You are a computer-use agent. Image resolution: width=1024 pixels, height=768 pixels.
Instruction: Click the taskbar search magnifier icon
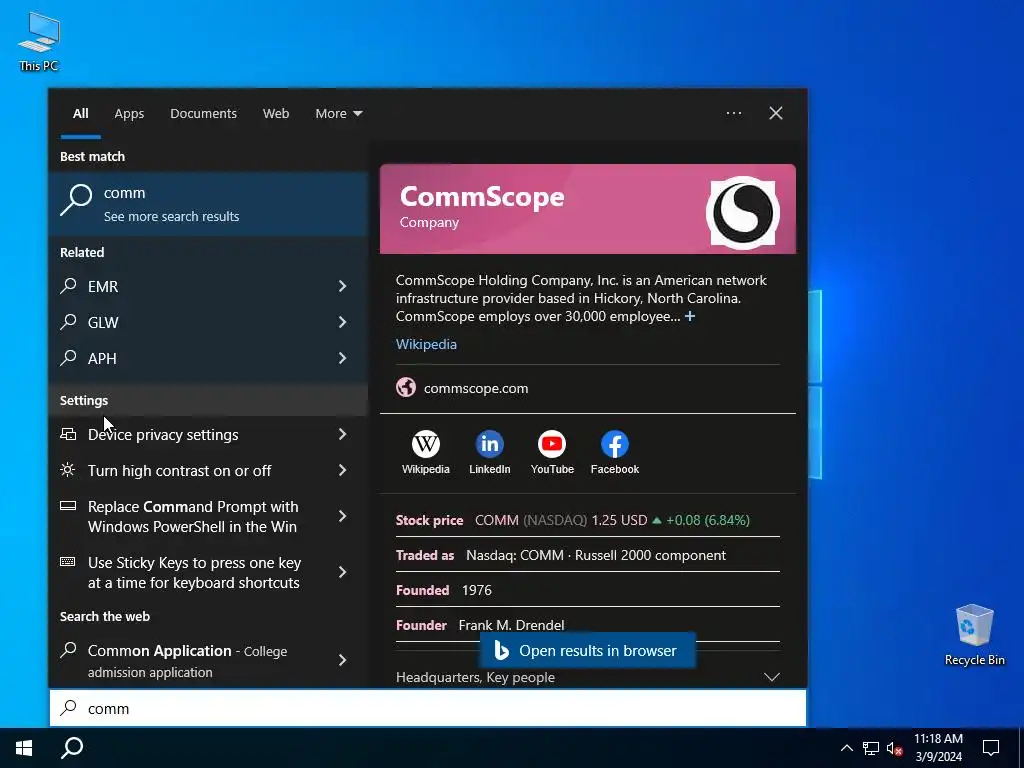pos(72,748)
